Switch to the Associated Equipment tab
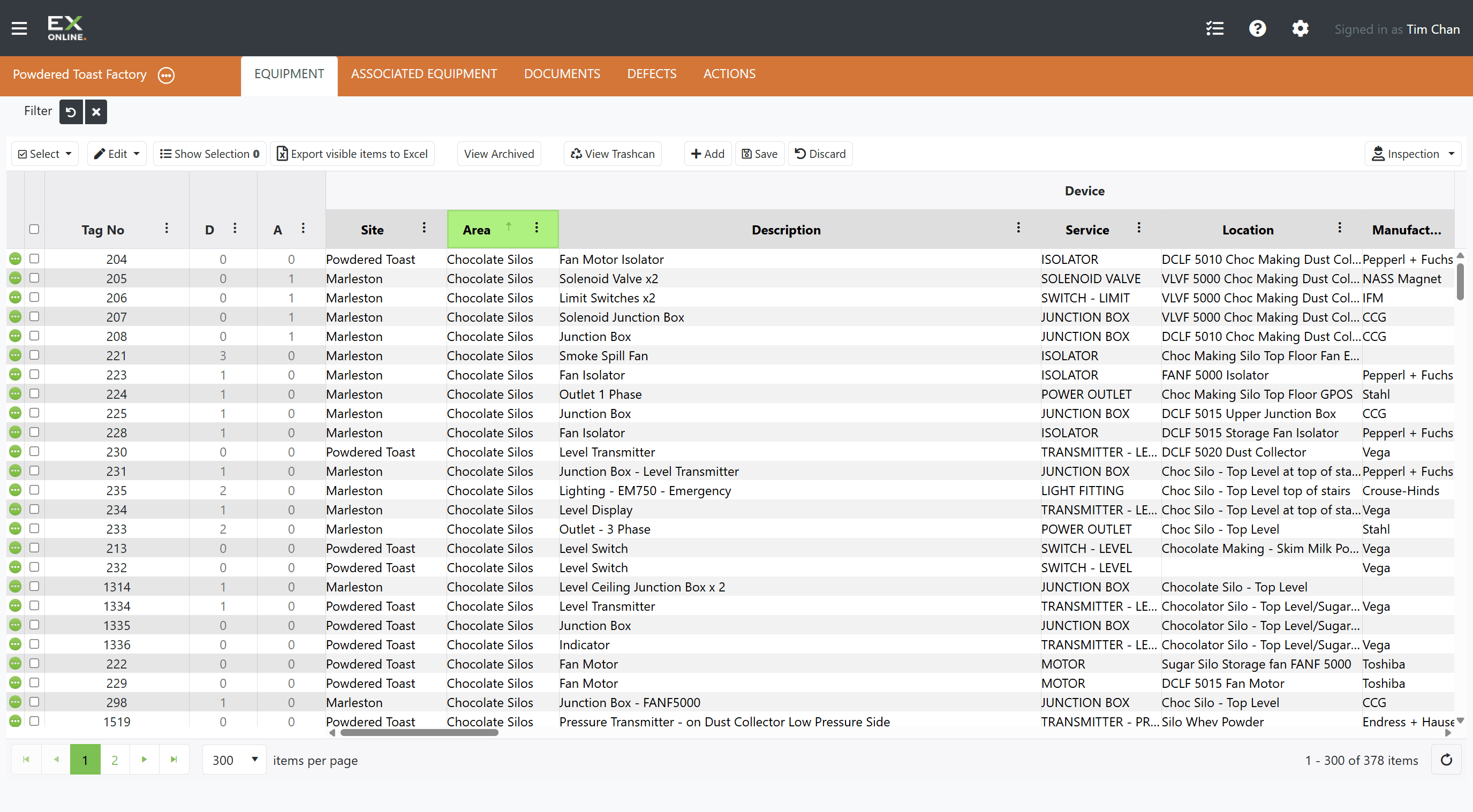Viewport: 1473px width, 812px height. (424, 74)
